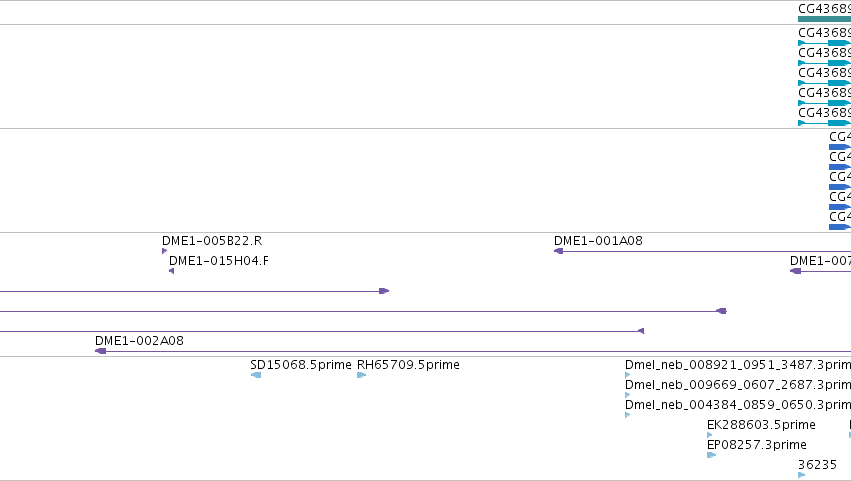Viewport: 851px width, 481px height.
Task: Click the arrowhead of the DME1-007 feature
Action: 796,271
